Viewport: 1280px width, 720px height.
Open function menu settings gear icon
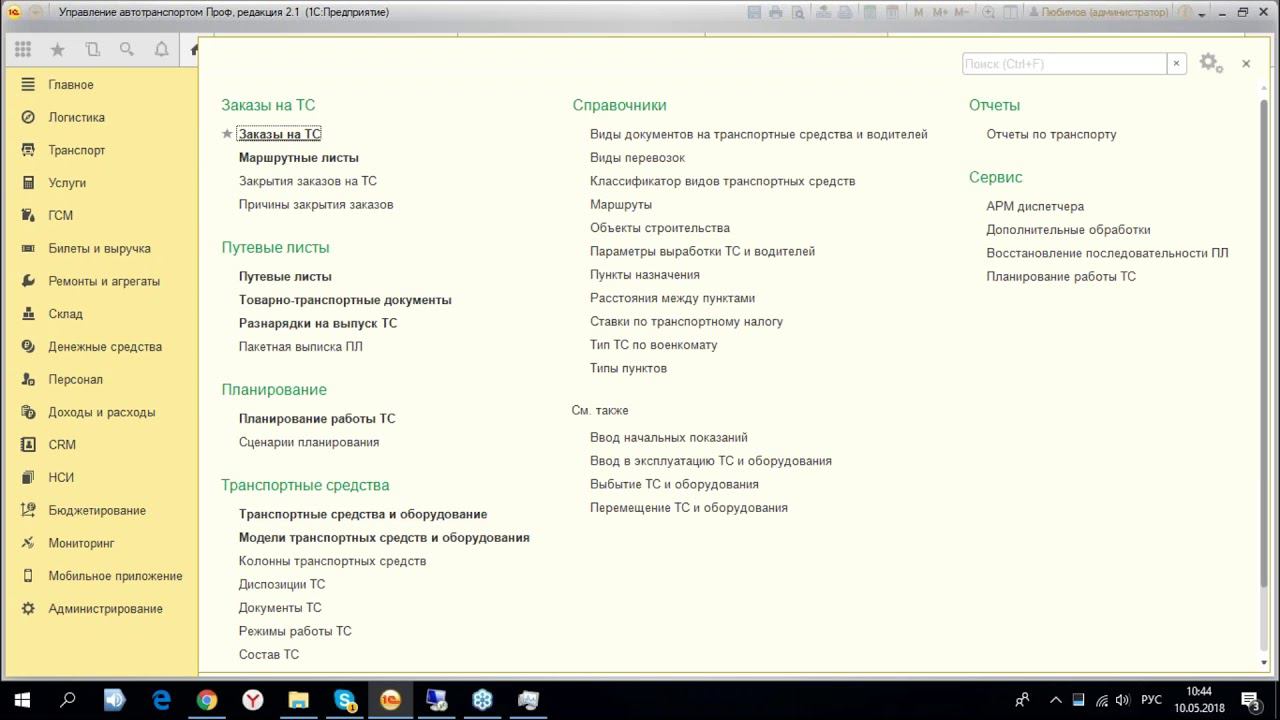pyautogui.click(x=1210, y=63)
